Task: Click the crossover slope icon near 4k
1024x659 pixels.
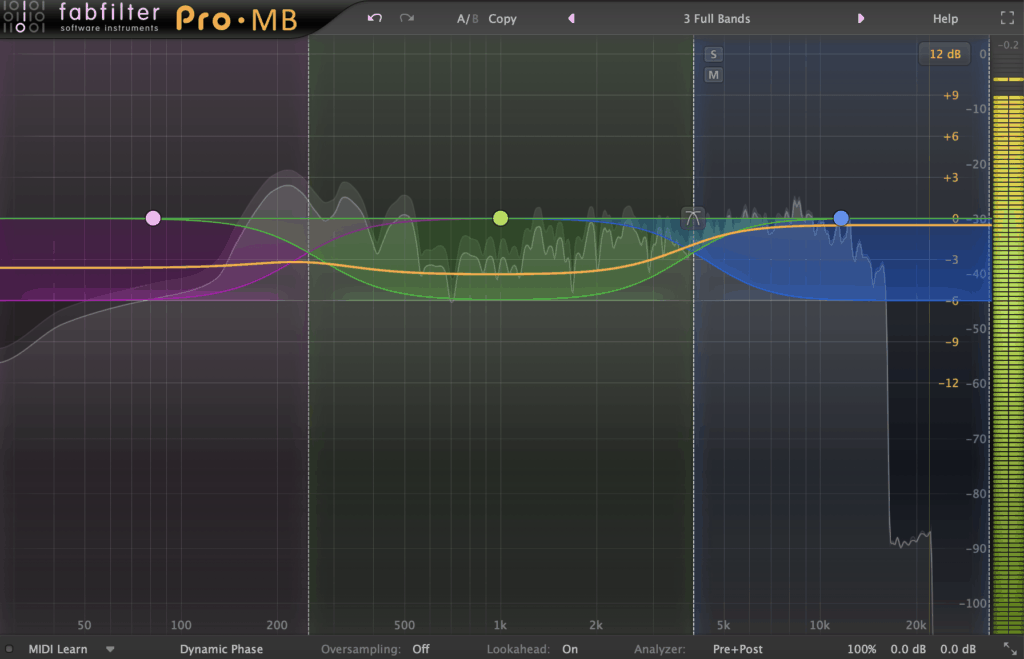Action: (693, 218)
